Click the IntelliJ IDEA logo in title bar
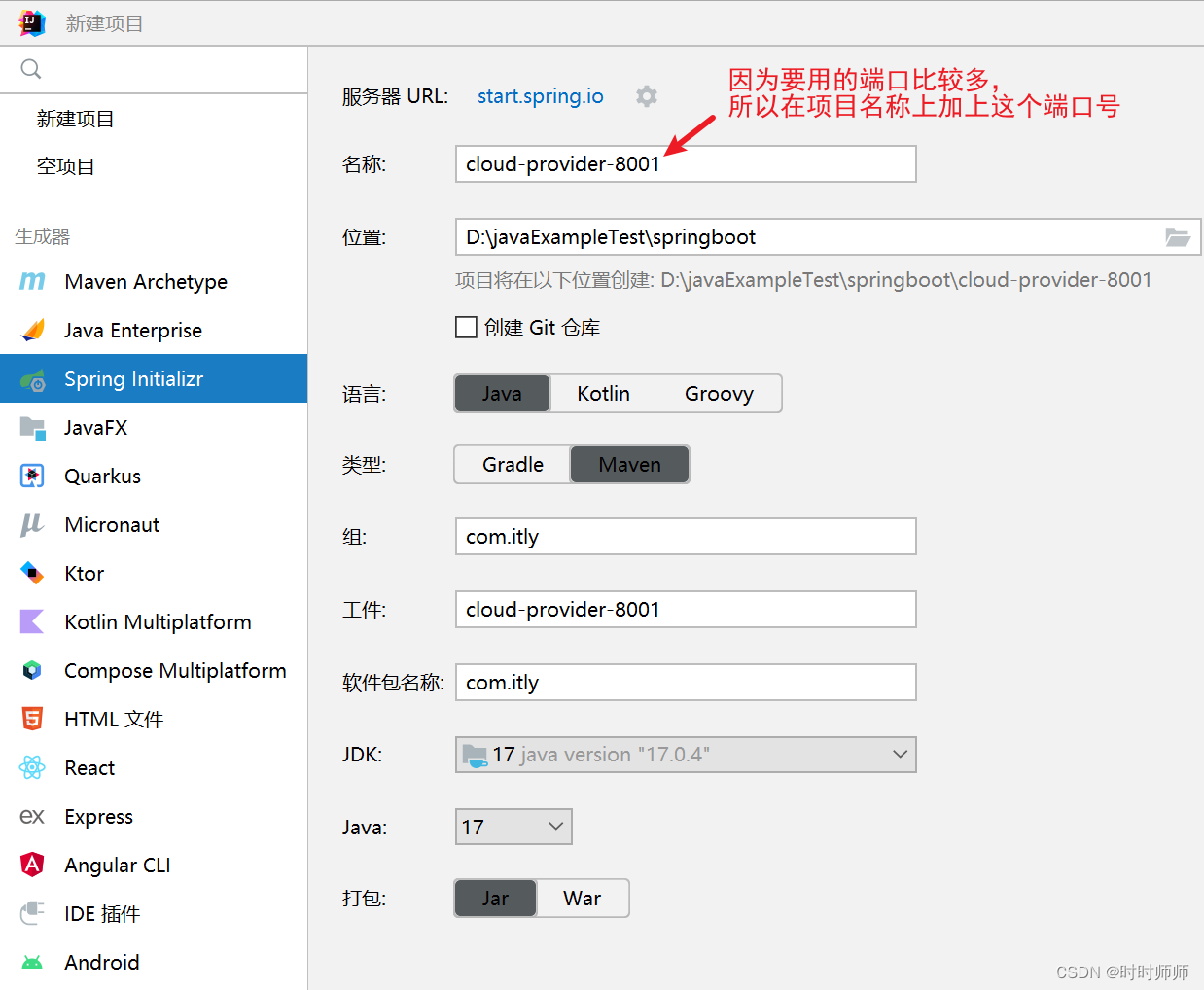Image resolution: width=1204 pixels, height=990 pixels. point(32,22)
